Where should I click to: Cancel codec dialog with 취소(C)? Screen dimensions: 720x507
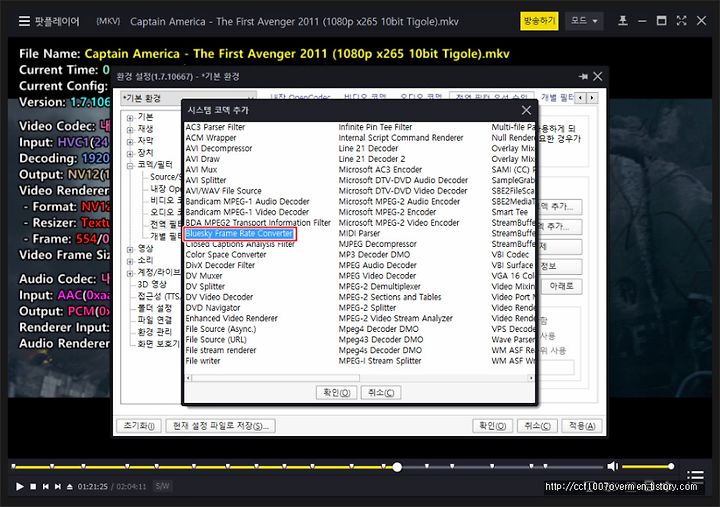pyautogui.click(x=381, y=393)
